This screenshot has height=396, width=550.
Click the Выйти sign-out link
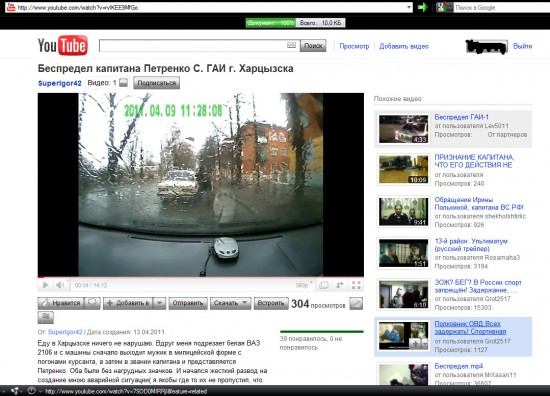pos(522,46)
